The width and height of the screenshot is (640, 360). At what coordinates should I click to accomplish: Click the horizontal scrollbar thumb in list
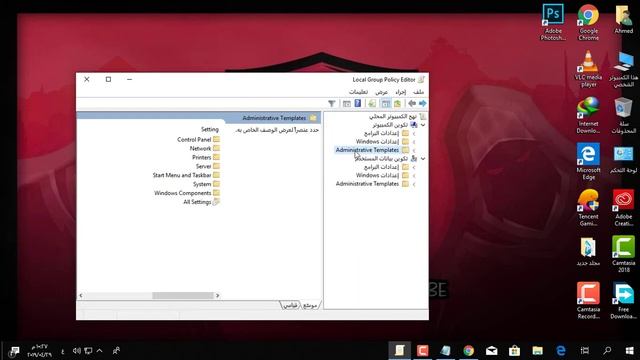(x=183, y=296)
